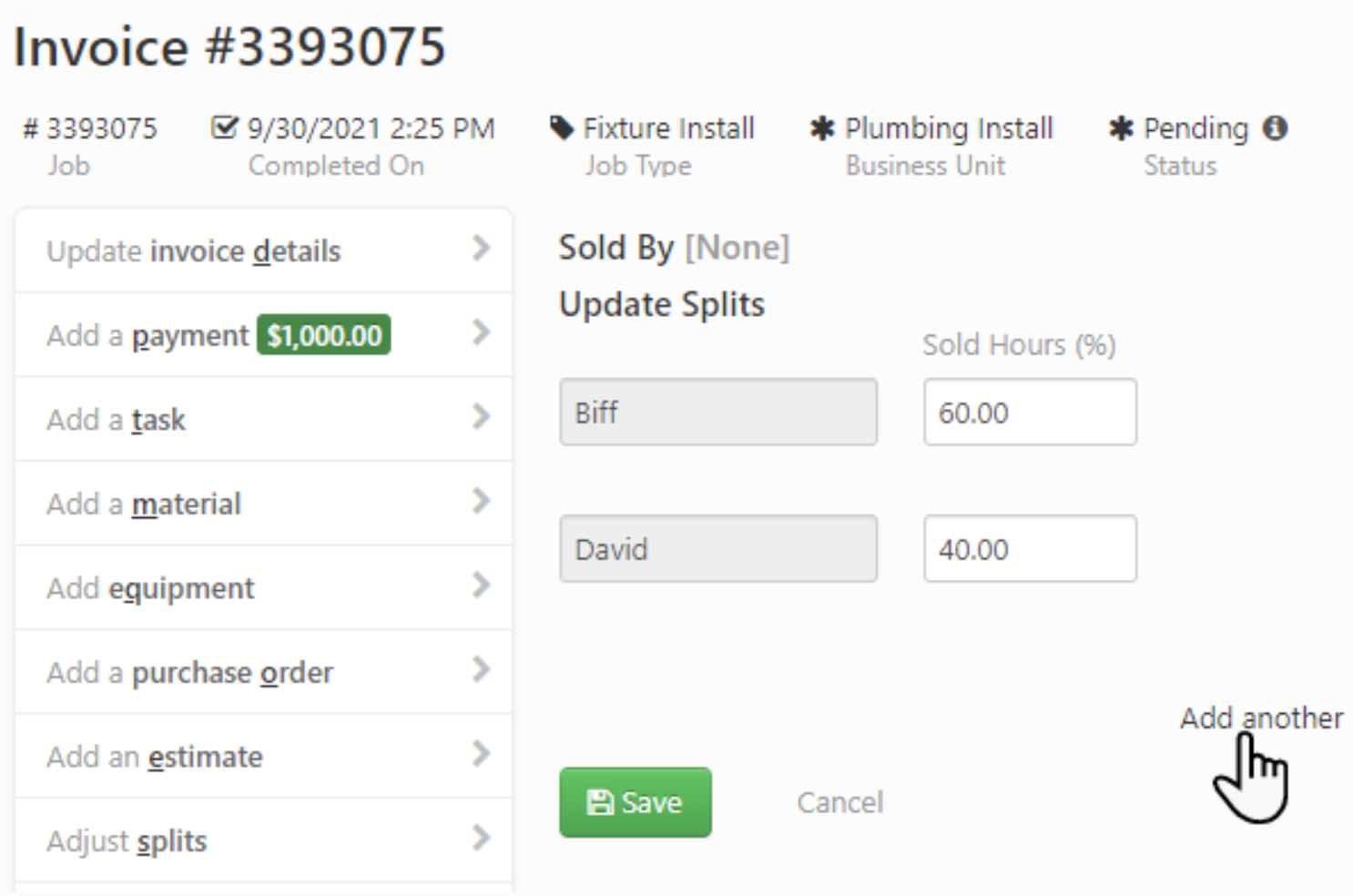Select Biff's Sold Hours field showing 60.00
Screen dimensions: 1353x896
tap(1029, 412)
